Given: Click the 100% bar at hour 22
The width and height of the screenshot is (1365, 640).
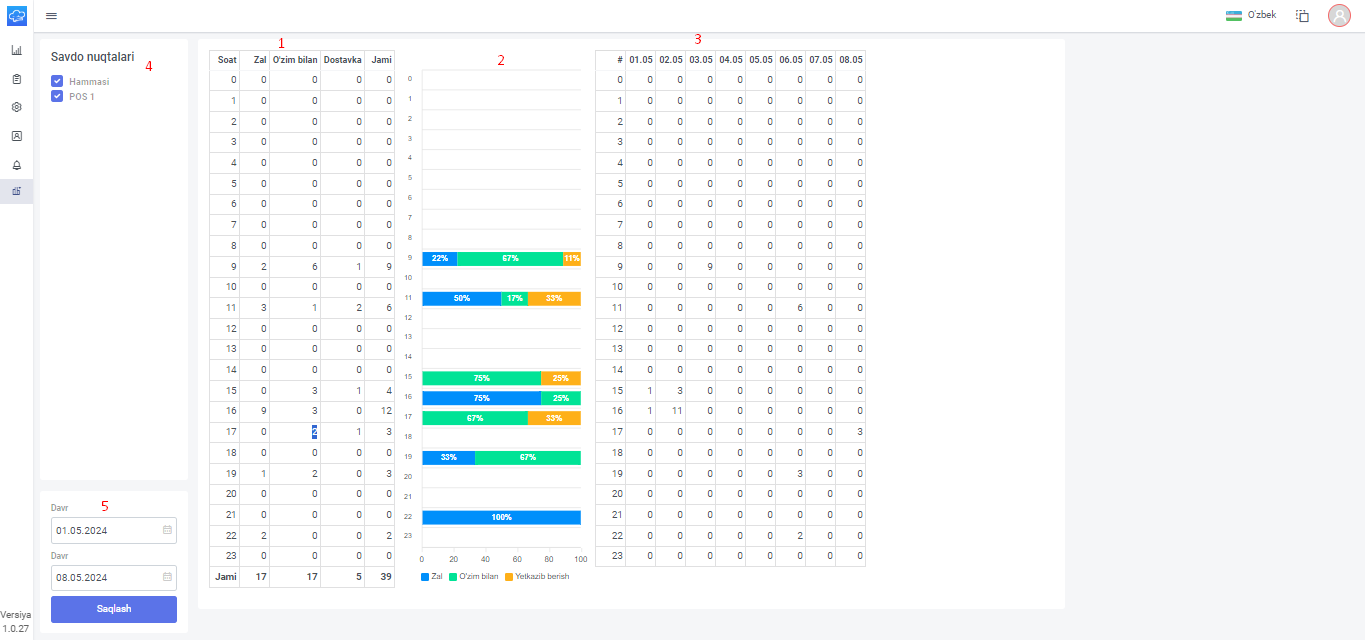Looking at the screenshot, I should (501, 517).
